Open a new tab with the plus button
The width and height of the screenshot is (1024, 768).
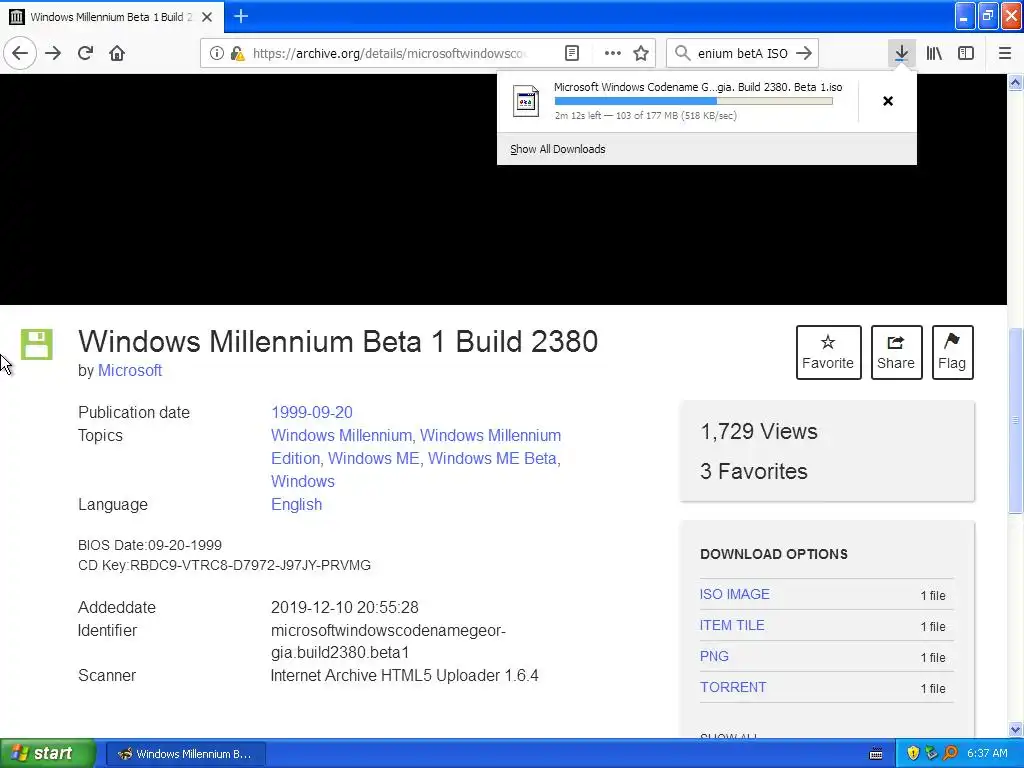[241, 16]
